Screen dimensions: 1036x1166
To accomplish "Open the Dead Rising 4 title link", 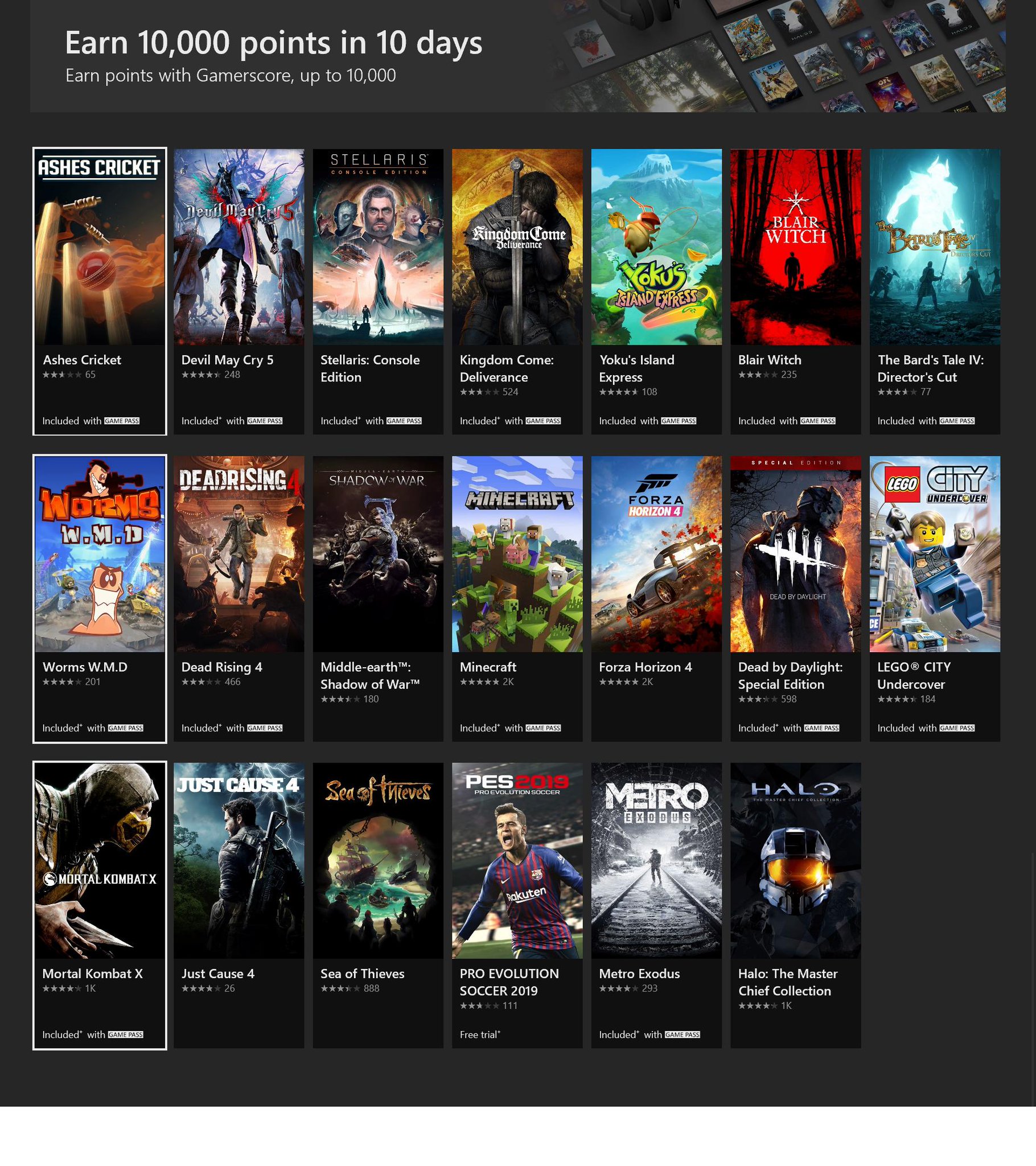I will 222,667.
